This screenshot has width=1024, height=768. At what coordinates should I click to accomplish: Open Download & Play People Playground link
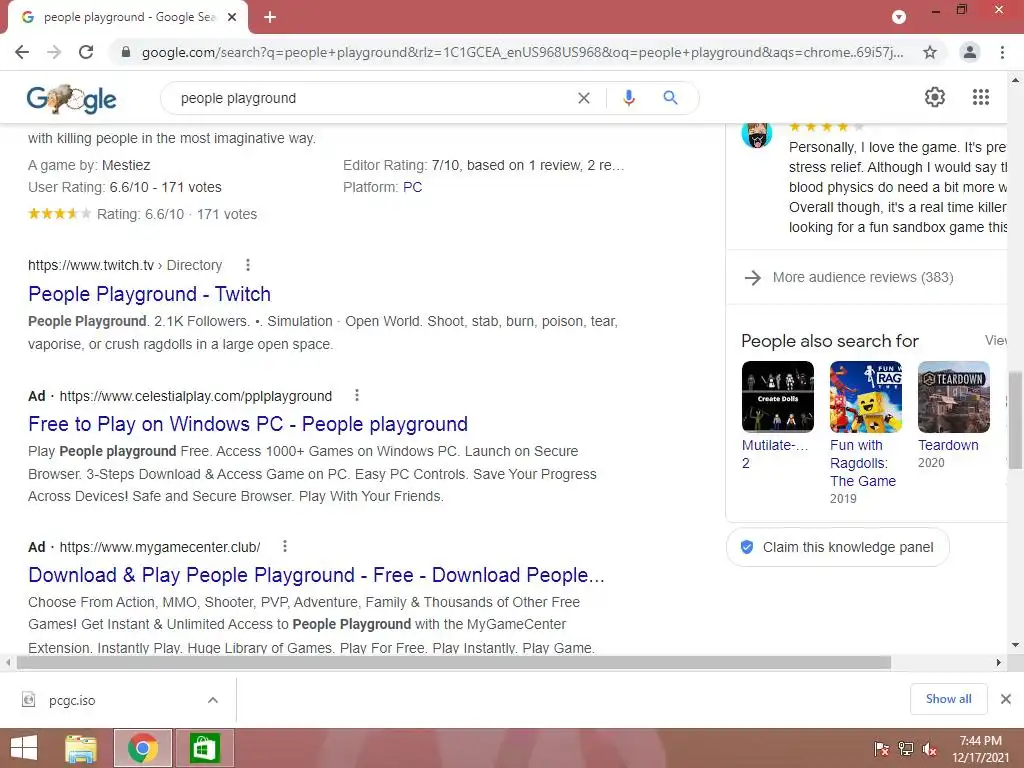tap(317, 575)
